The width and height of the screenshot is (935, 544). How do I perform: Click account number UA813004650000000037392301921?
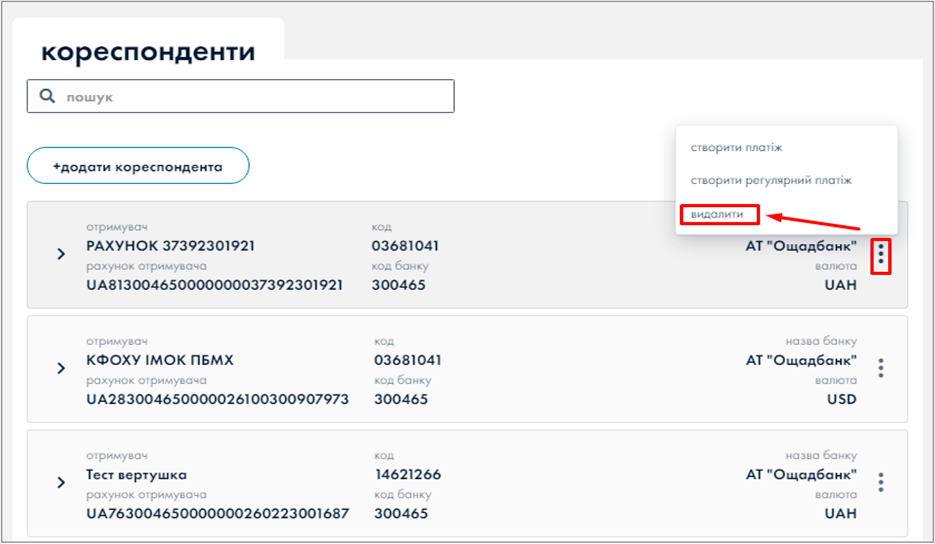click(x=215, y=285)
